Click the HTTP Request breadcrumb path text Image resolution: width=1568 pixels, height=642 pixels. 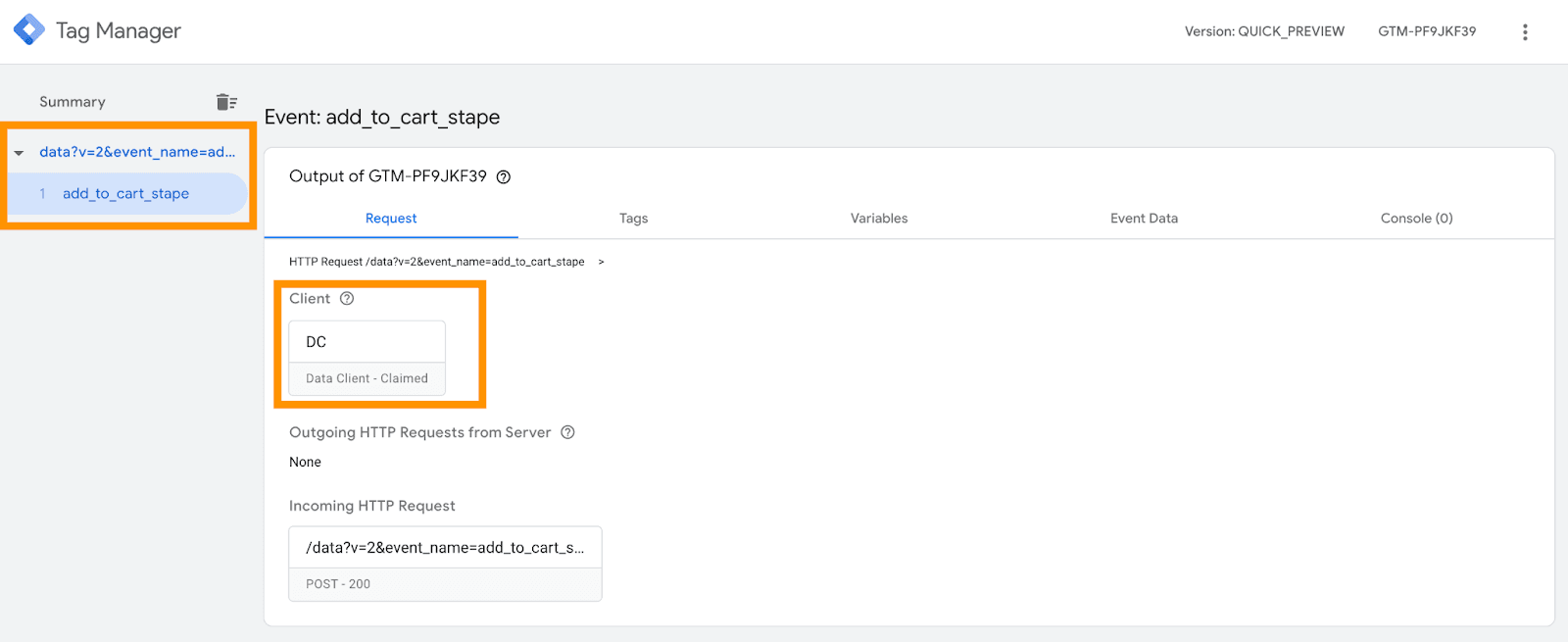click(437, 262)
